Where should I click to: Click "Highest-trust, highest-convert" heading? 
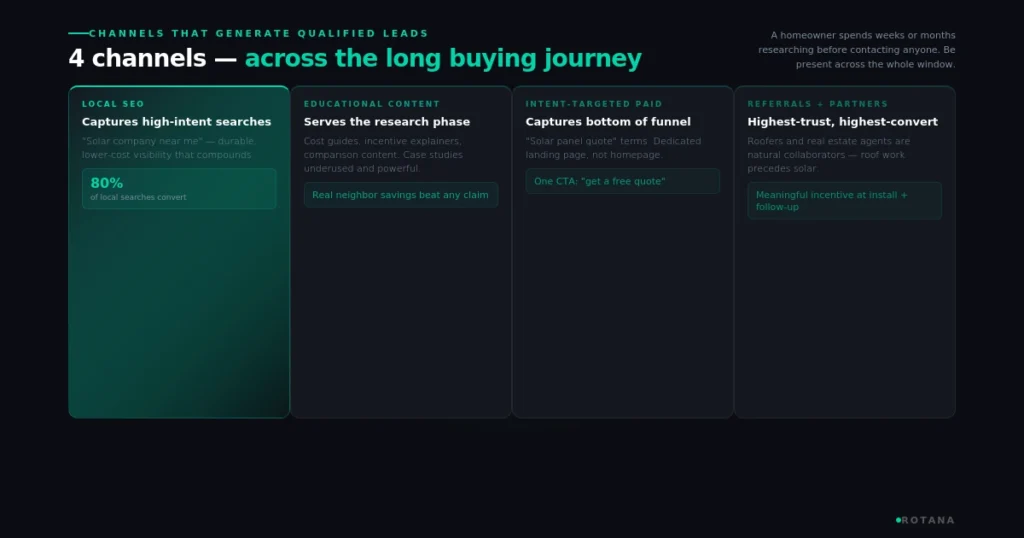click(842, 121)
